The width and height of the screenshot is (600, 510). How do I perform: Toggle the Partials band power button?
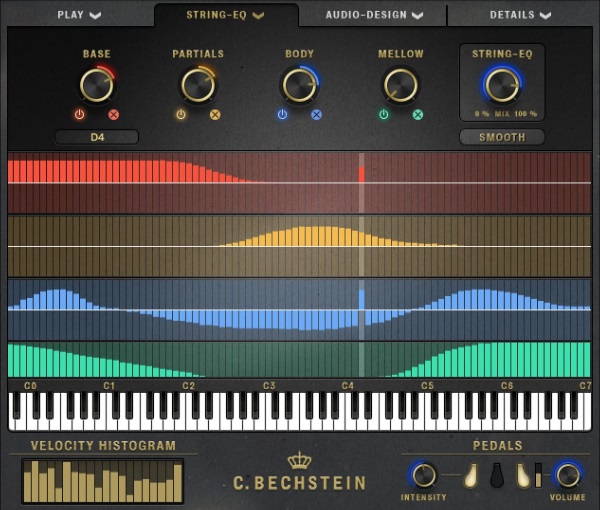[181, 114]
